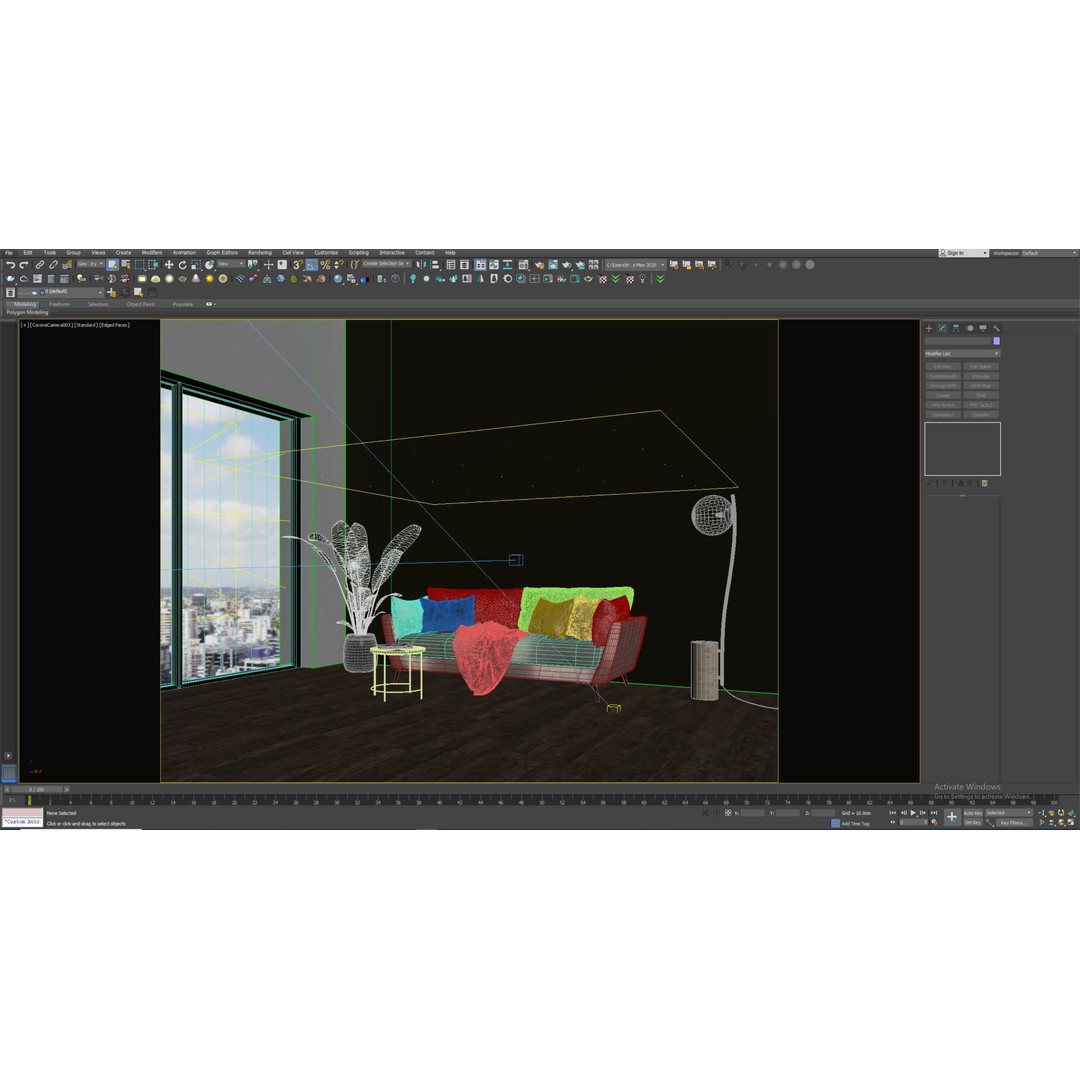Choose the Rectangular Selection Region icon

(139, 264)
